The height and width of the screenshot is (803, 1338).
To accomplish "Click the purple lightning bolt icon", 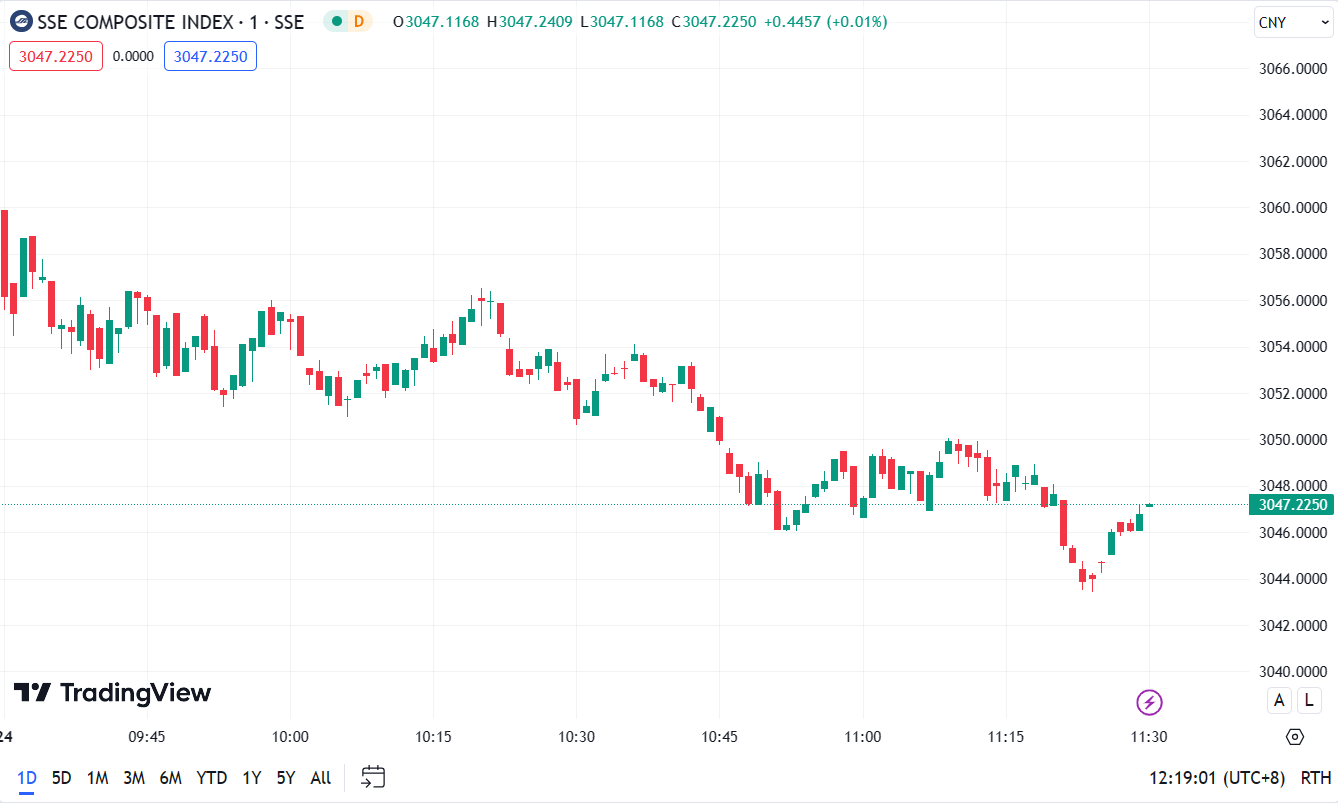I will (x=1150, y=703).
